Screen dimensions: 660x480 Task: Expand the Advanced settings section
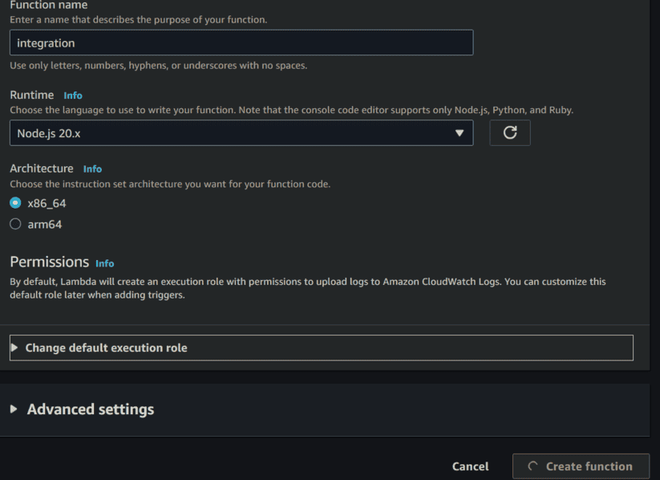point(90,410)
